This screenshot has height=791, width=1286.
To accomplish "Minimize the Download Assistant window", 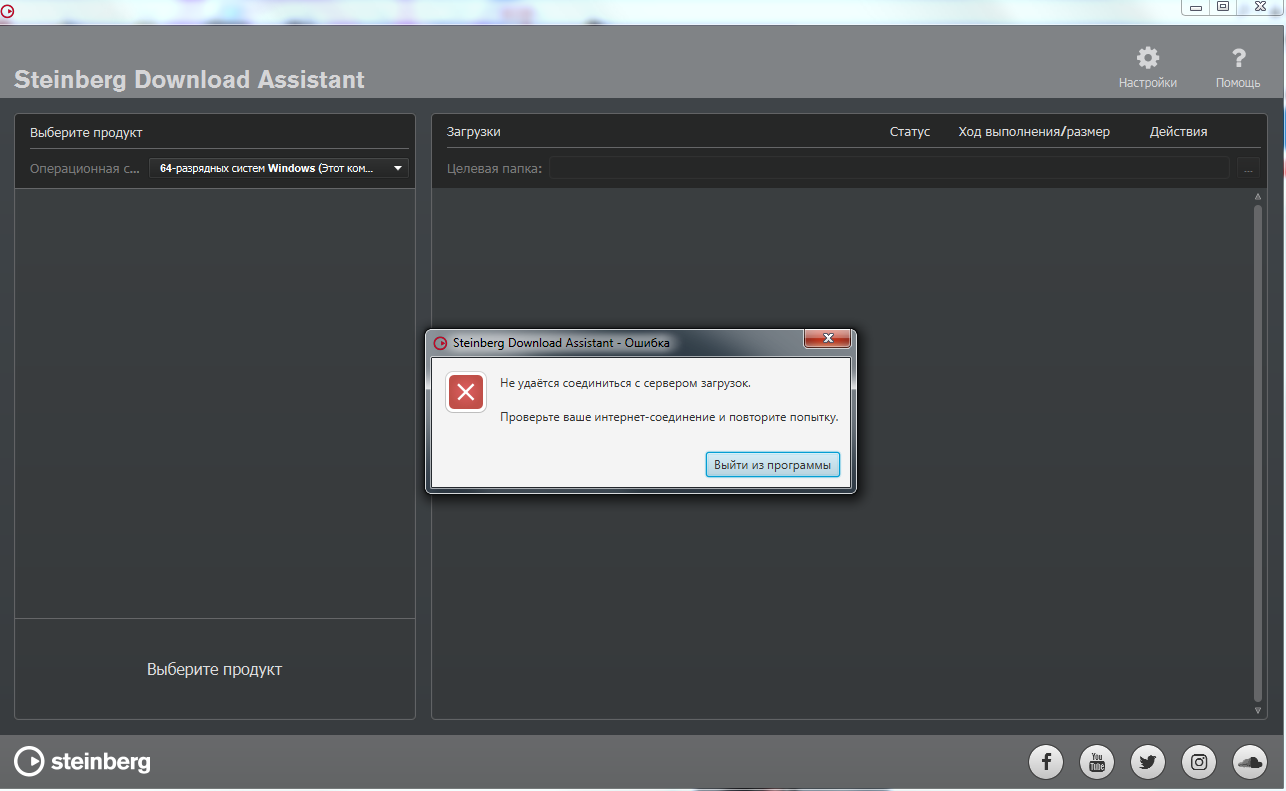I will pyautogui.click(x=1197, y=7).
